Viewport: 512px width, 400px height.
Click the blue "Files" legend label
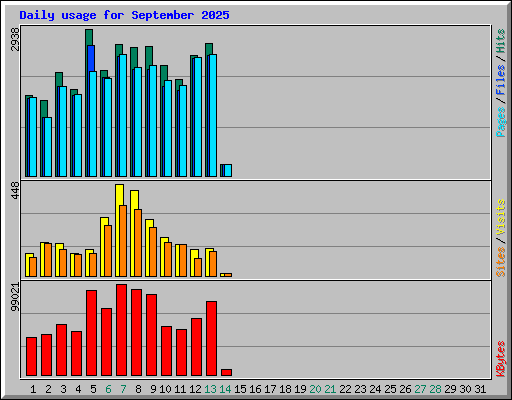(x=500, y=79)
